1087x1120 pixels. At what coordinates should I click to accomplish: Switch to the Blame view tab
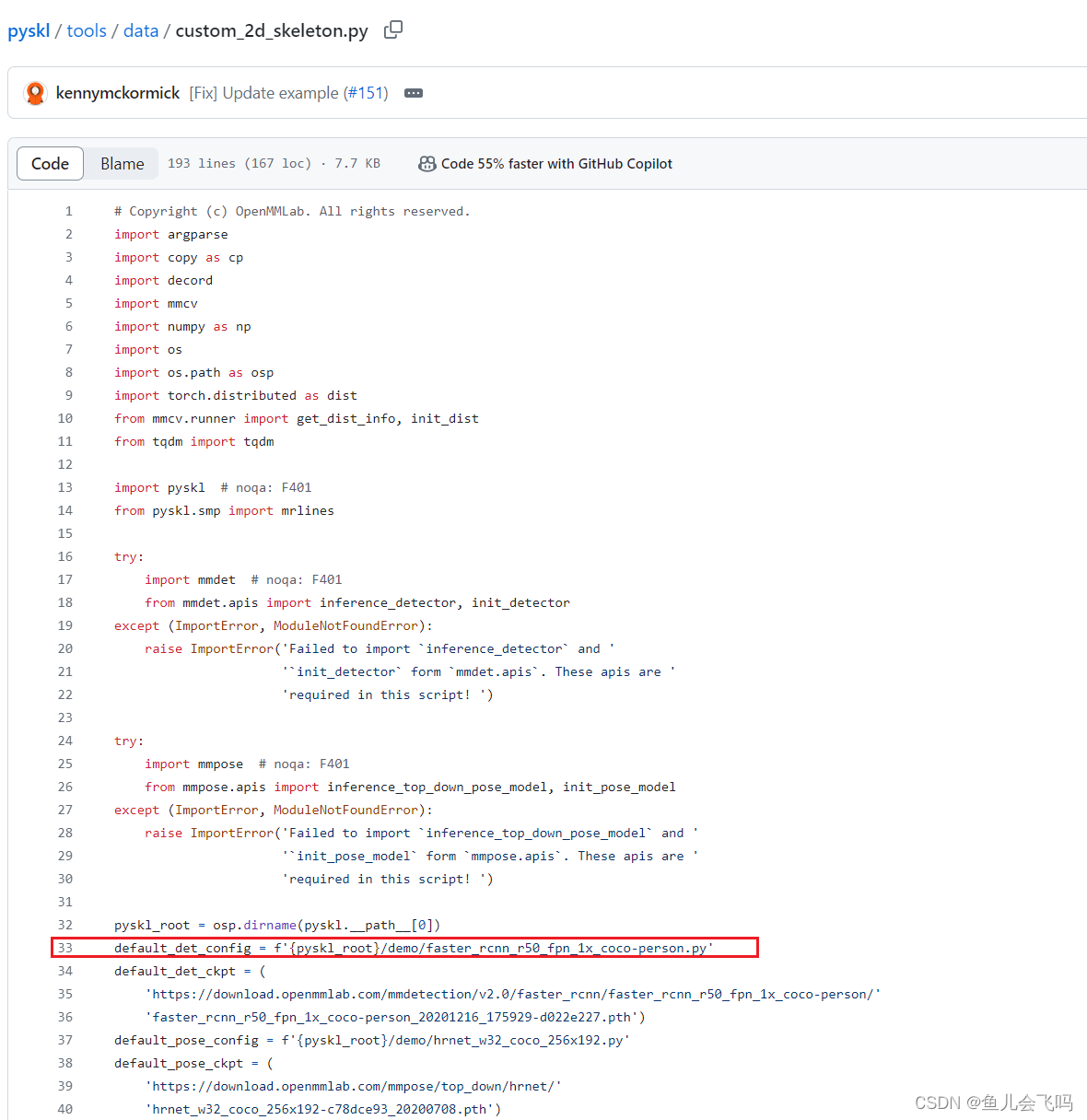point(122,163)
